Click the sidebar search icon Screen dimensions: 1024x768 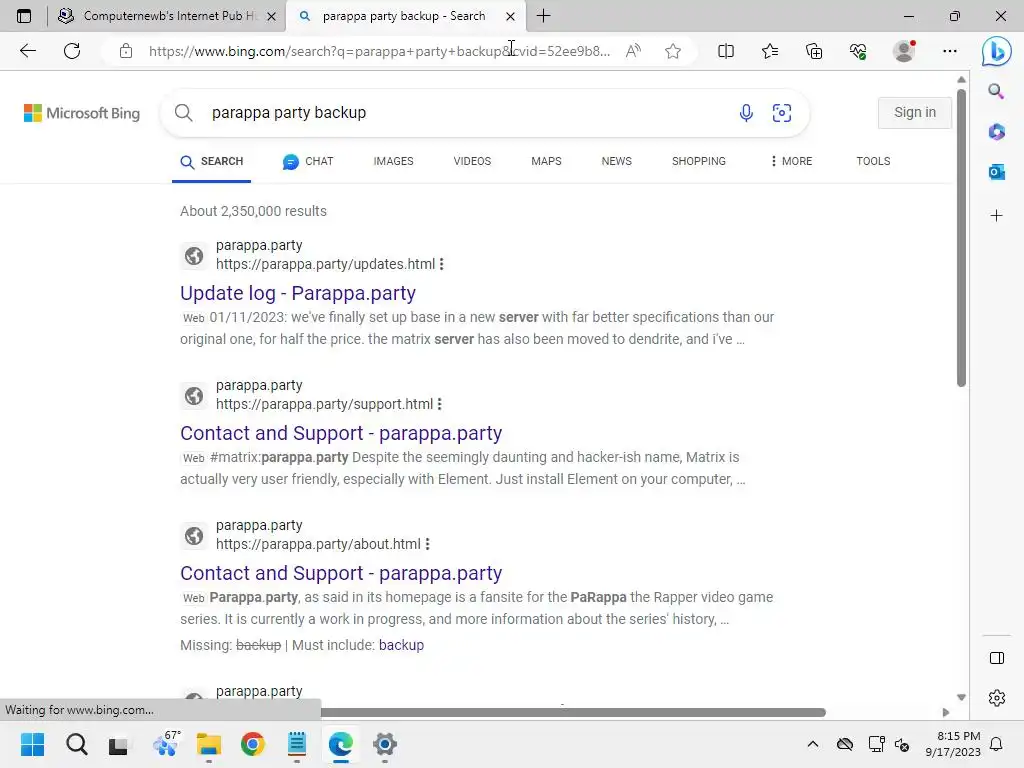tap(996, 91)
